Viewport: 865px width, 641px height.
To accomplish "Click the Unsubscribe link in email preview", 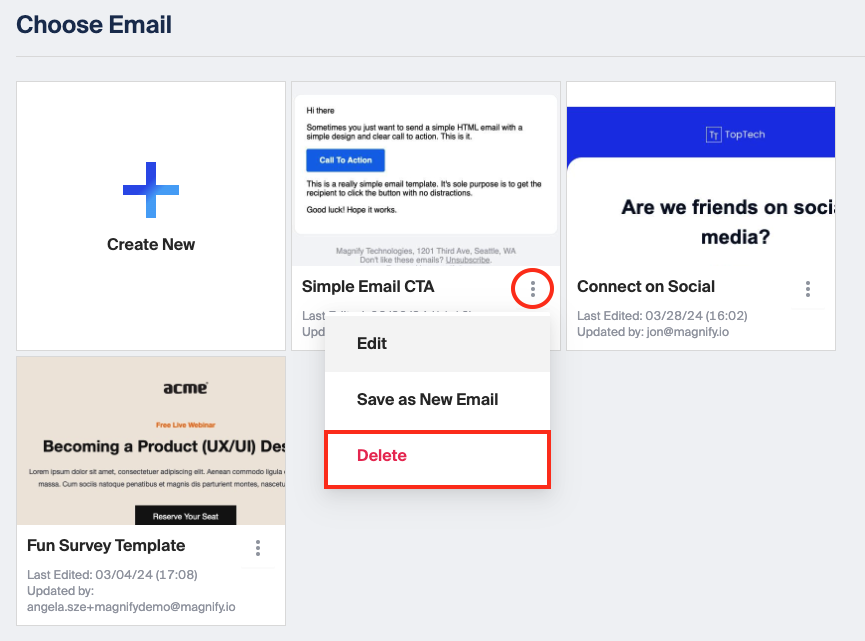I will click(x=468, y=260).
